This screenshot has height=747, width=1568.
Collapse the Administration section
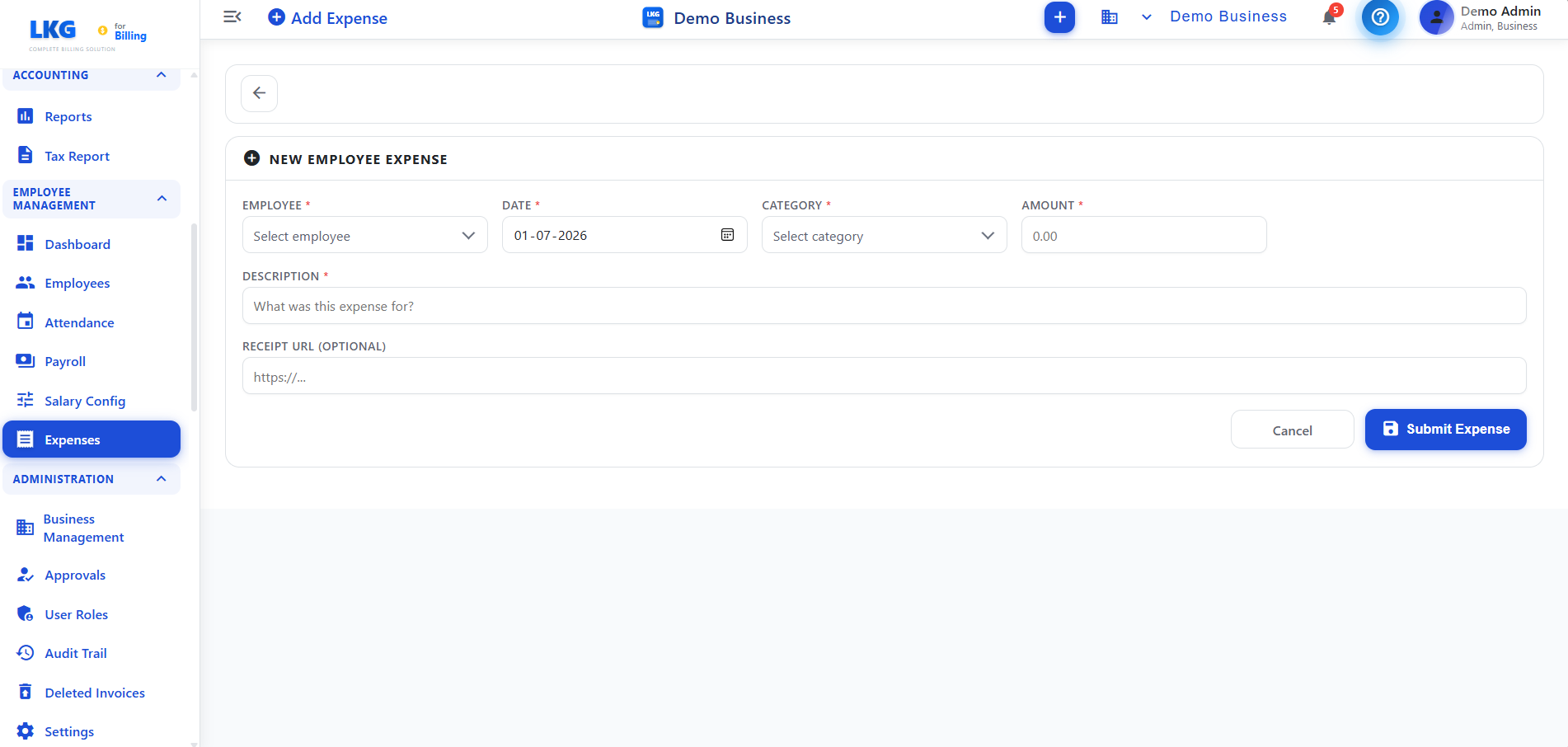coord(162,479)
